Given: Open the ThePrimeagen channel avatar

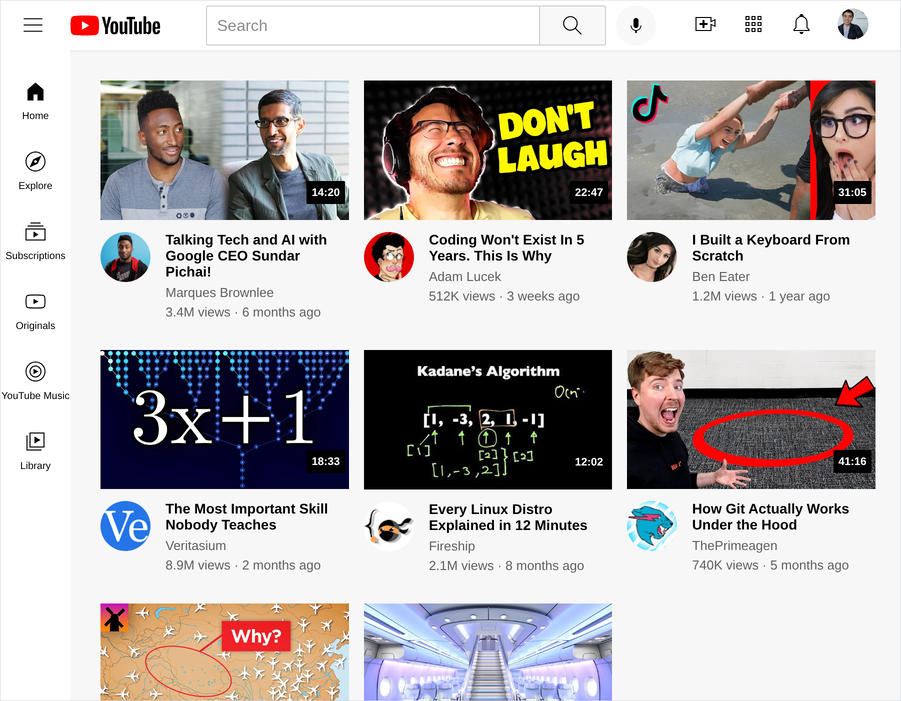Looking at the screenshot, I should pyautogui.click(x=652, y=526).
